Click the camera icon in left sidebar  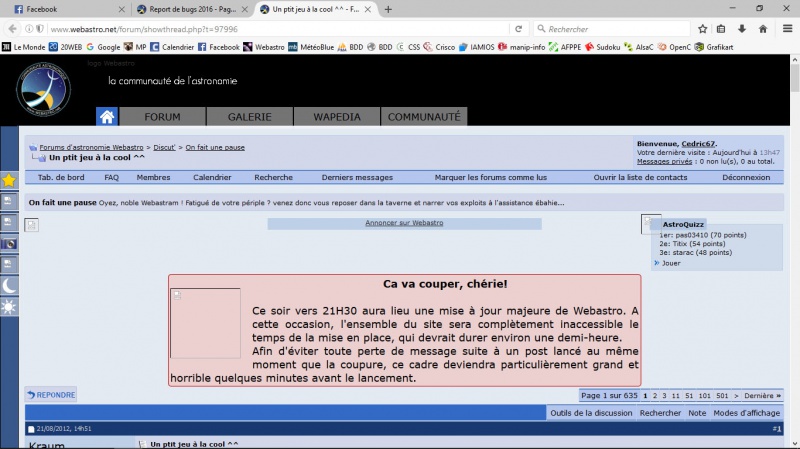pyautogui.click(x=9, y=243)
